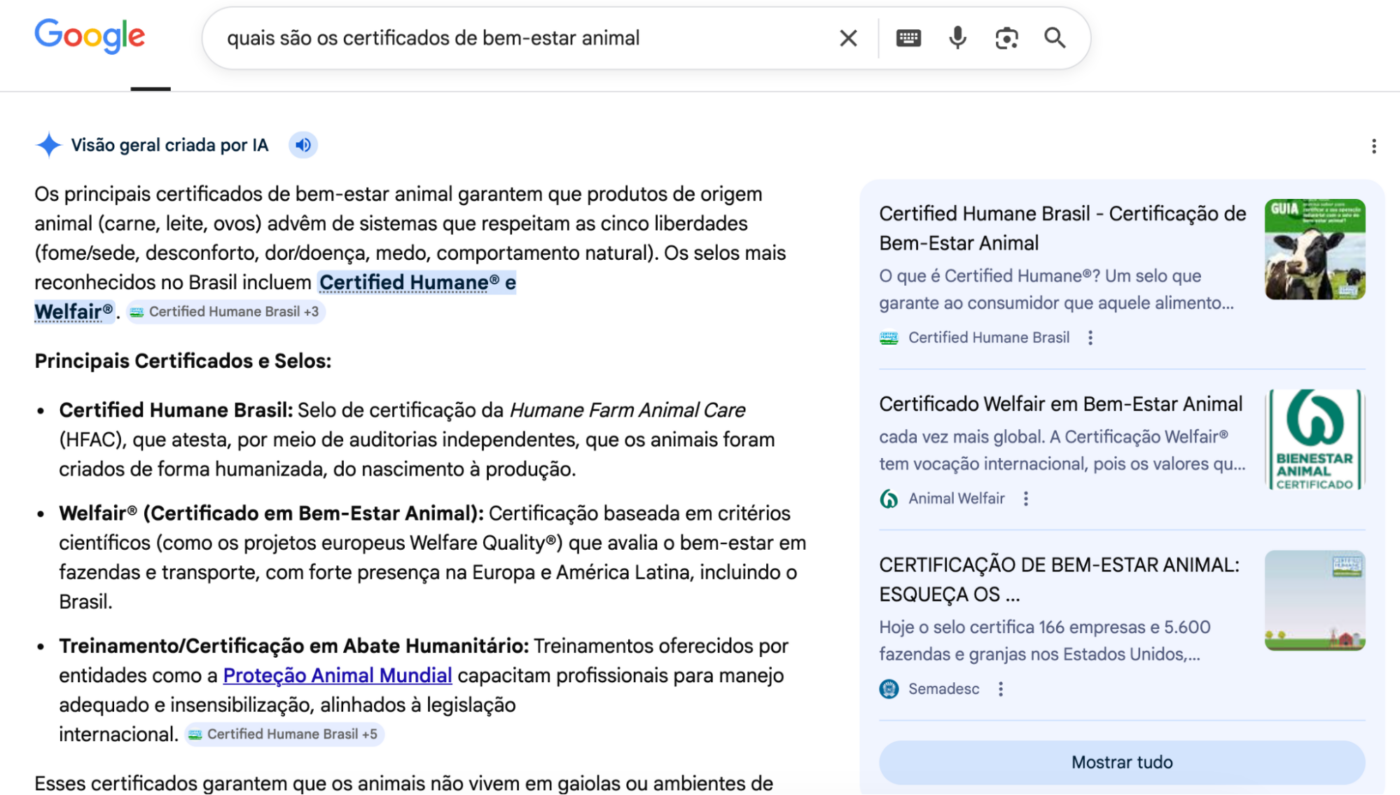Open the Bienestar Animal Certificado thumbnail
This screenshot has width=1400, height=795.
(x=1314, y=440)
